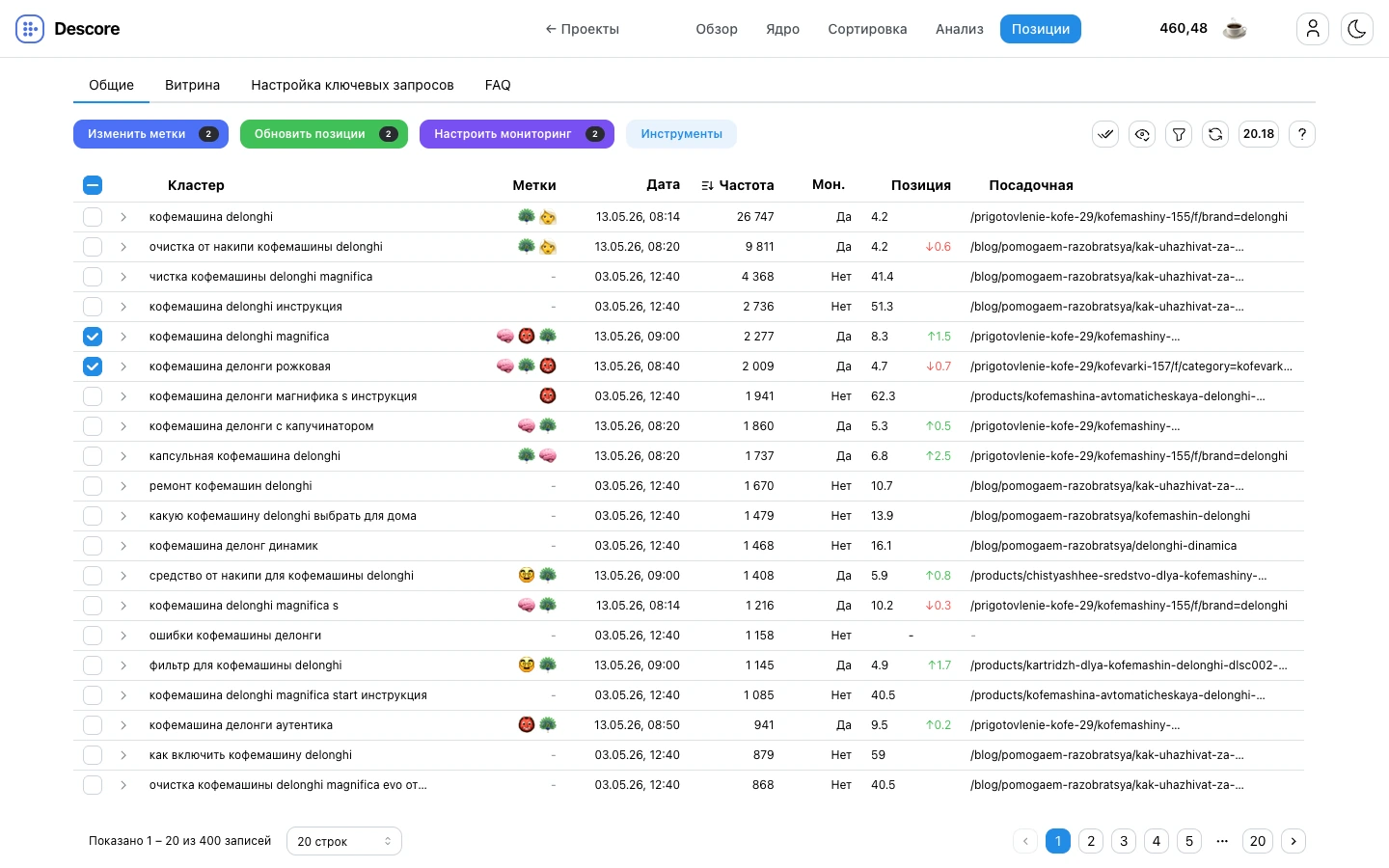
Task: Click pagination ellipsis to jump pages
Action: [x=1222, y=841]
